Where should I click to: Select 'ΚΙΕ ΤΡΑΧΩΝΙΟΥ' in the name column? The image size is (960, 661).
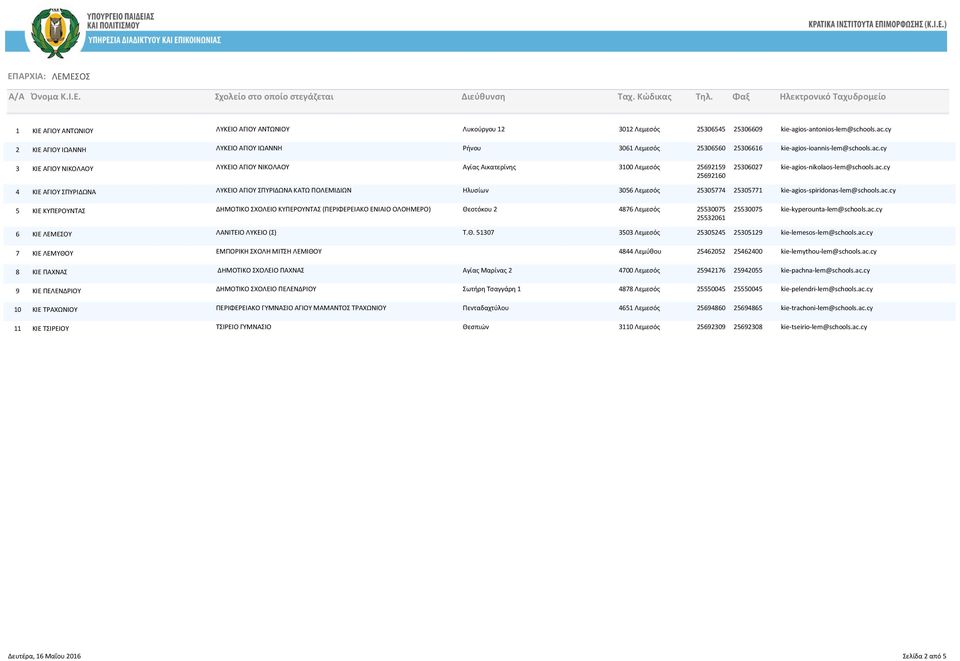(55, 310)
